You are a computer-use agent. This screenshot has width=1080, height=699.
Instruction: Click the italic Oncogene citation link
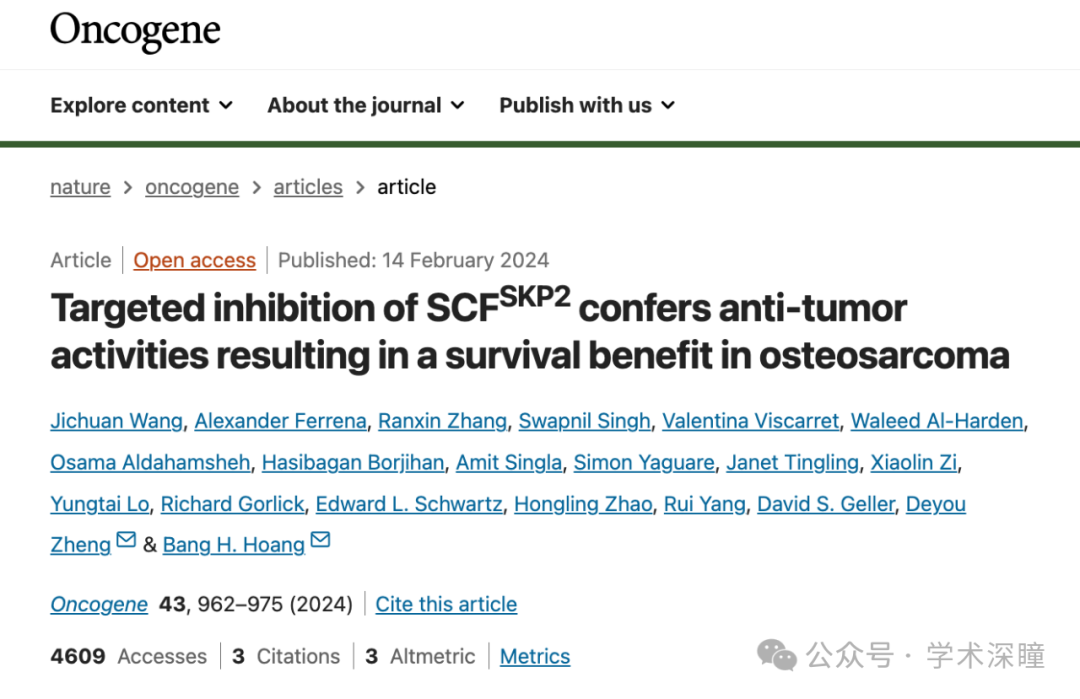[x=99, y=604]
